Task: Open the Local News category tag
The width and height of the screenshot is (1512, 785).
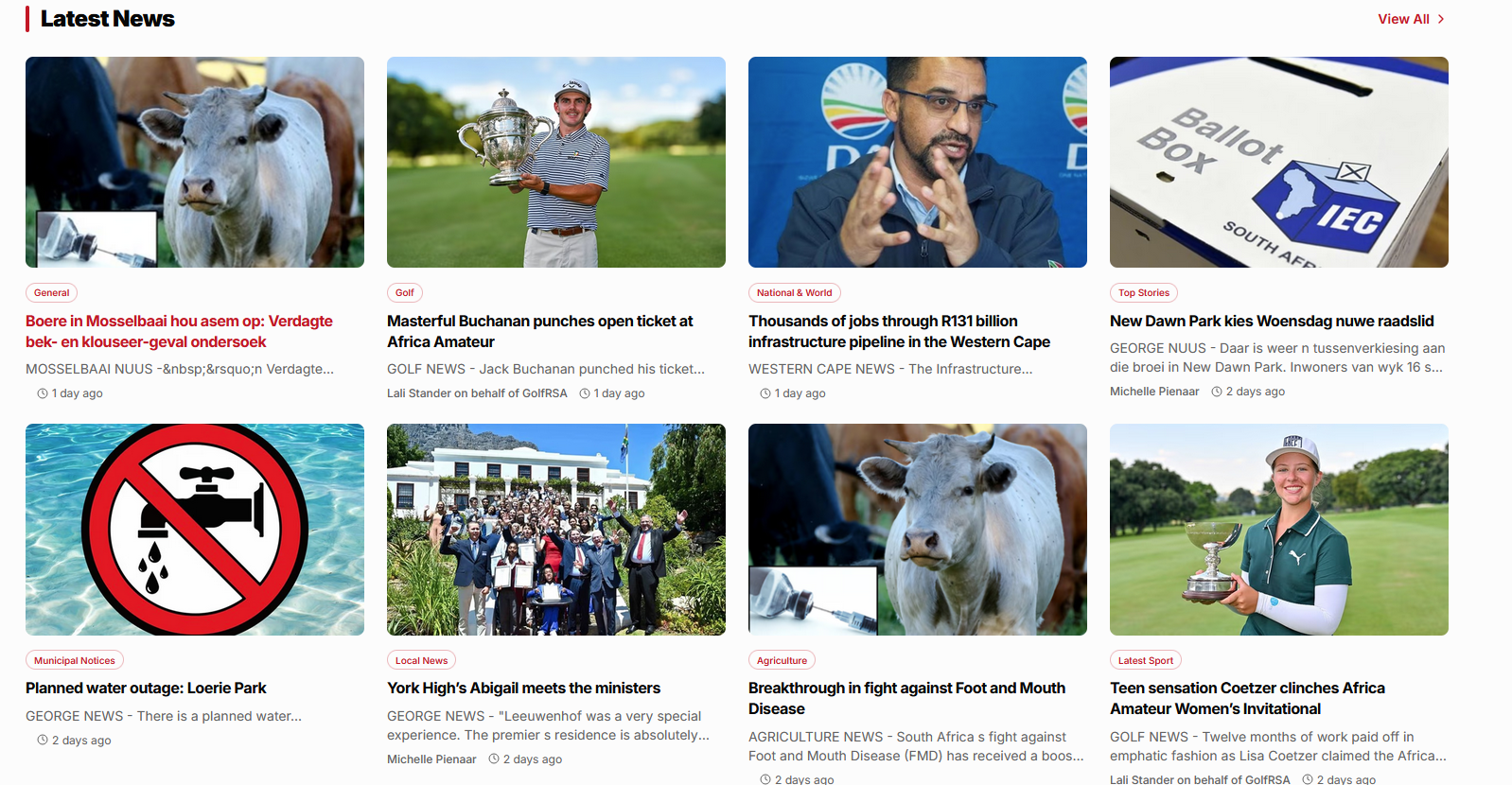Action: coord(421,660)
